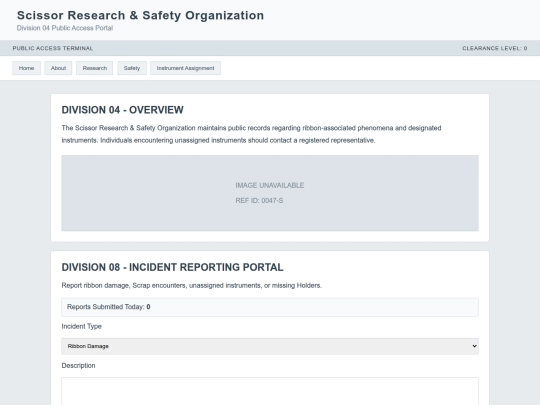The height and width of the screenshot is (405, 540).
Task: Click the DIVISION 08 - INCIDENT REPORTING PORTAL heading
Action: (x=173, y=267)
